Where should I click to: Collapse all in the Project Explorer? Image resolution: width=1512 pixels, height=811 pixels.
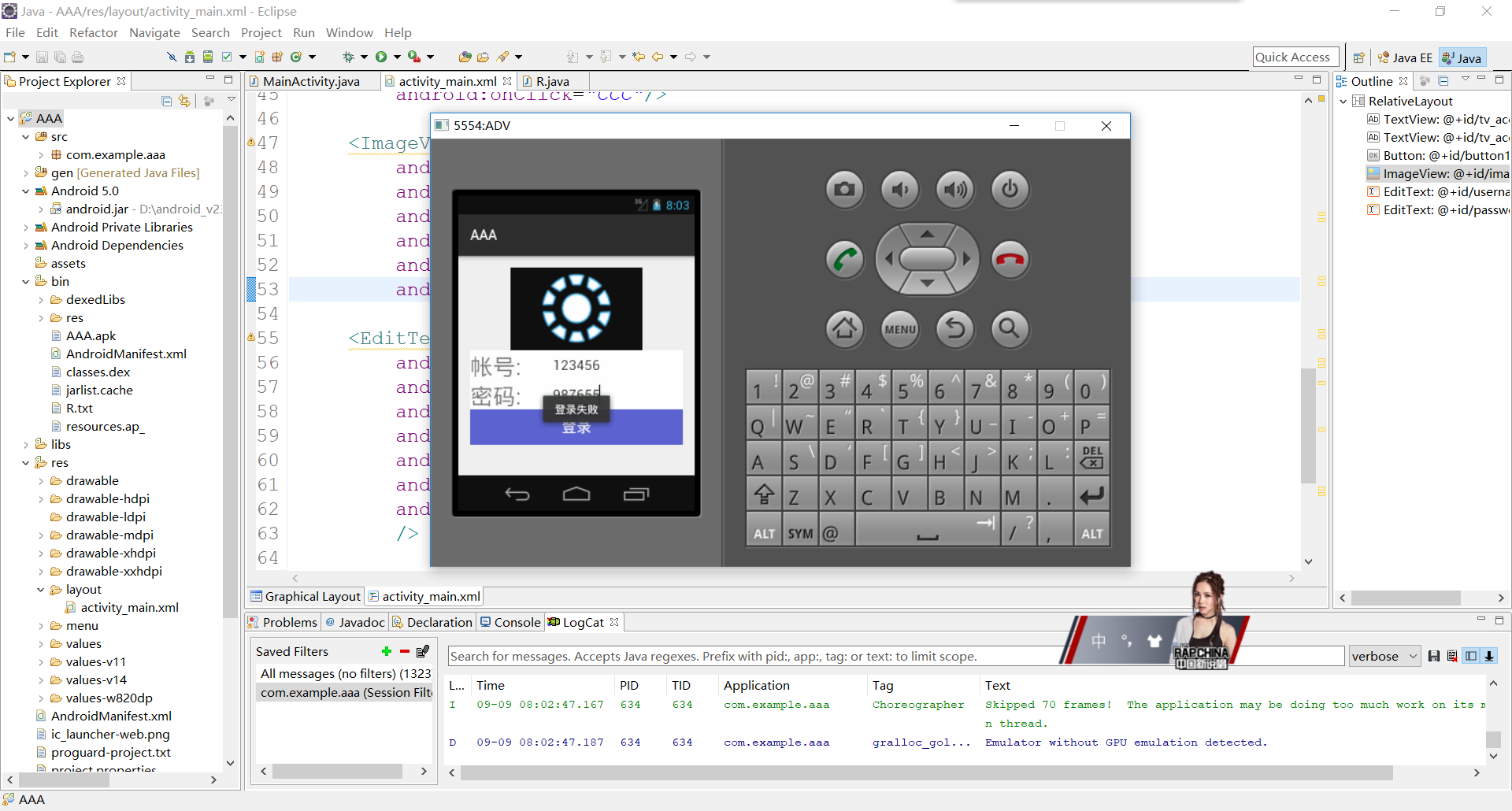coord(166,101)
